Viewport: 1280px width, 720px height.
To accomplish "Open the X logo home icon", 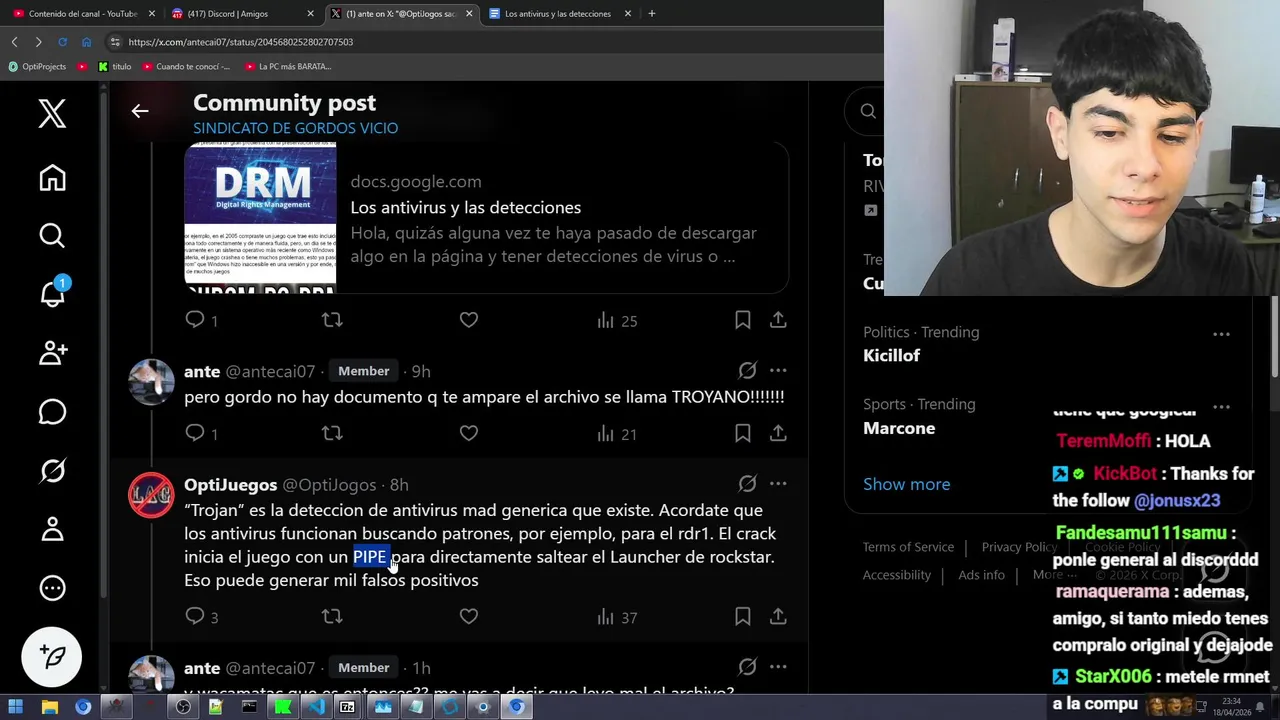I will tap(52, 114).
